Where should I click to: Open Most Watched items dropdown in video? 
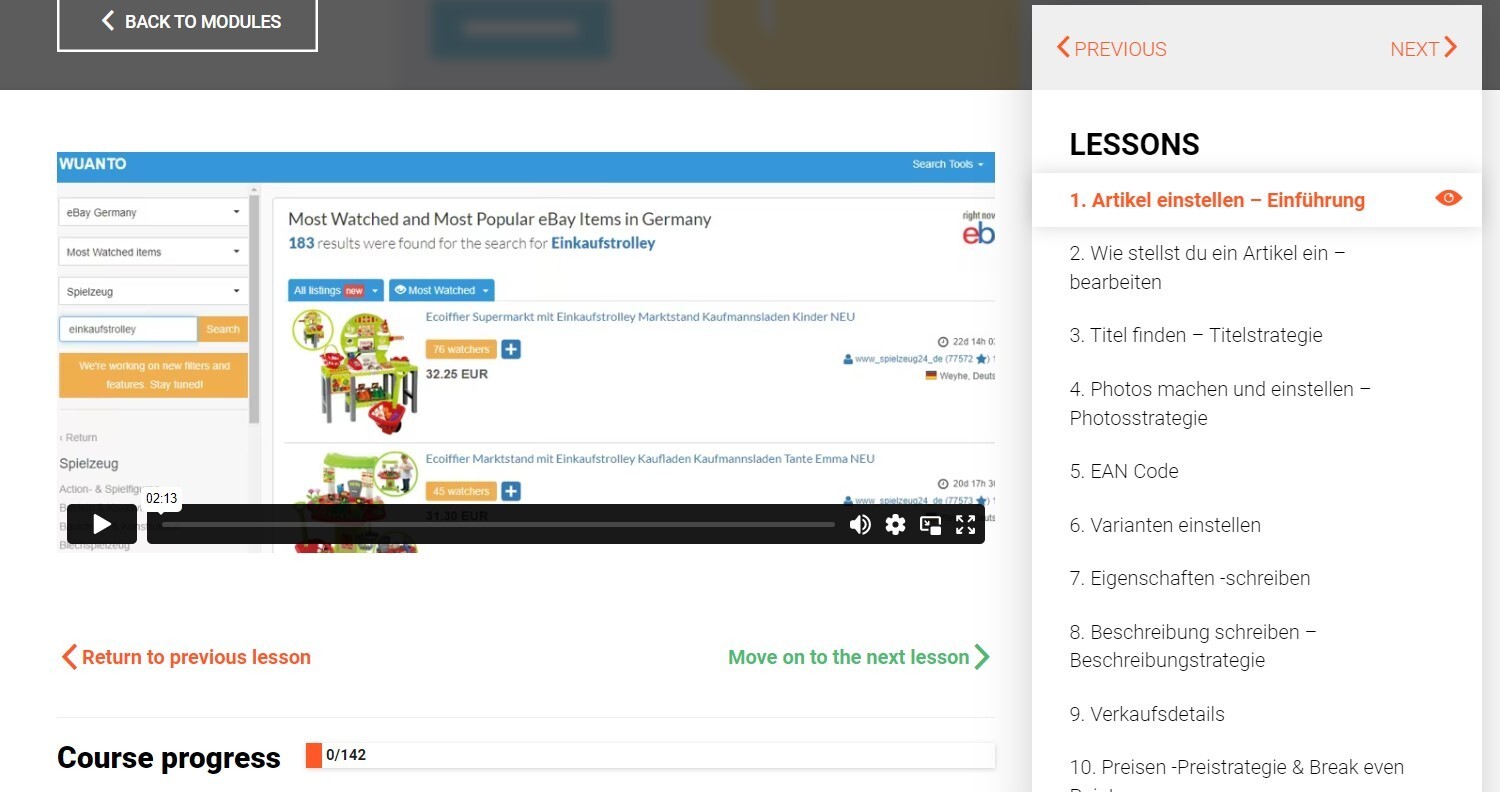tap(153, 252)
